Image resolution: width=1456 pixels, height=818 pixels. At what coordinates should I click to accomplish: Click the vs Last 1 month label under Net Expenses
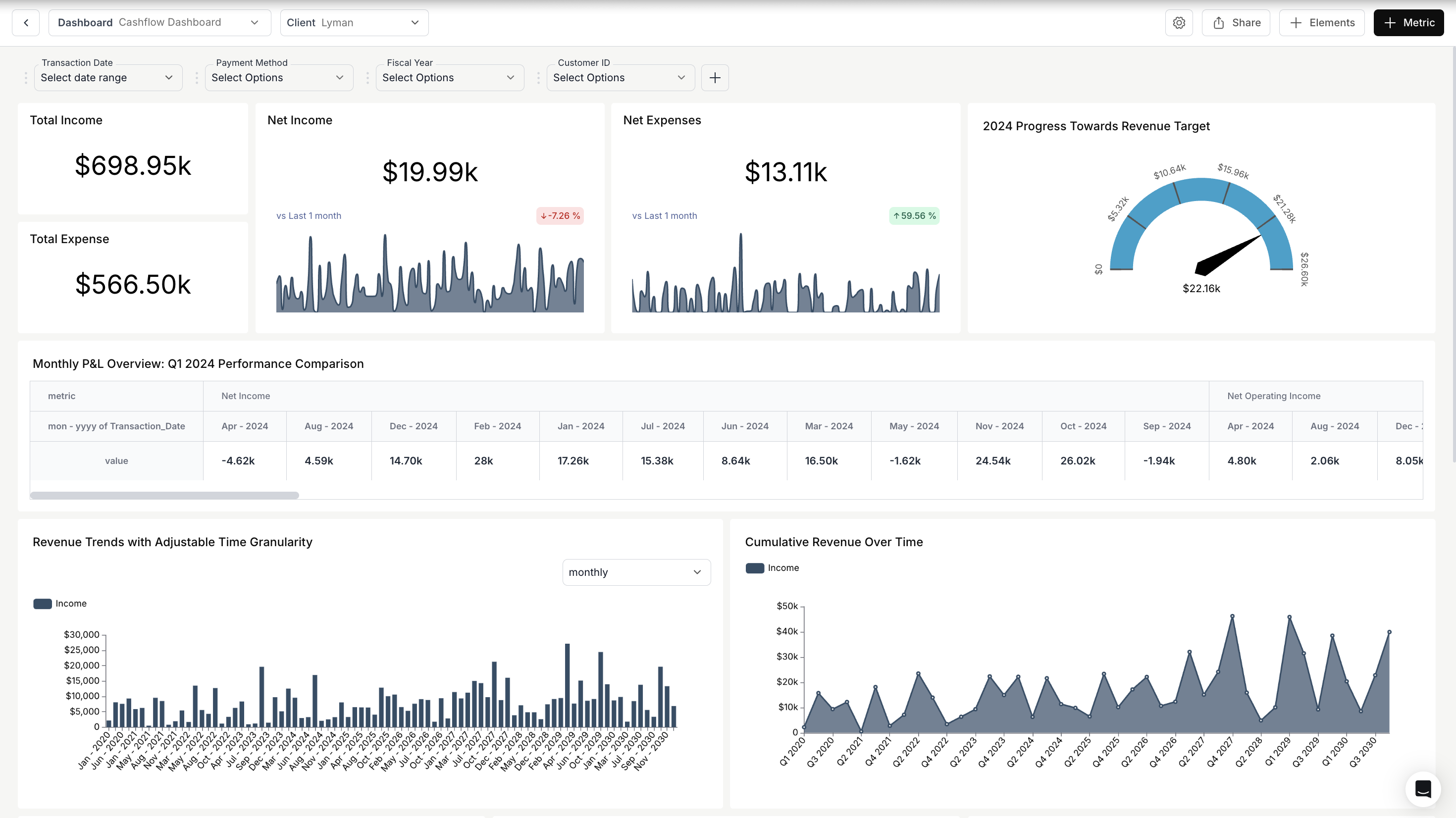point(664,216)
